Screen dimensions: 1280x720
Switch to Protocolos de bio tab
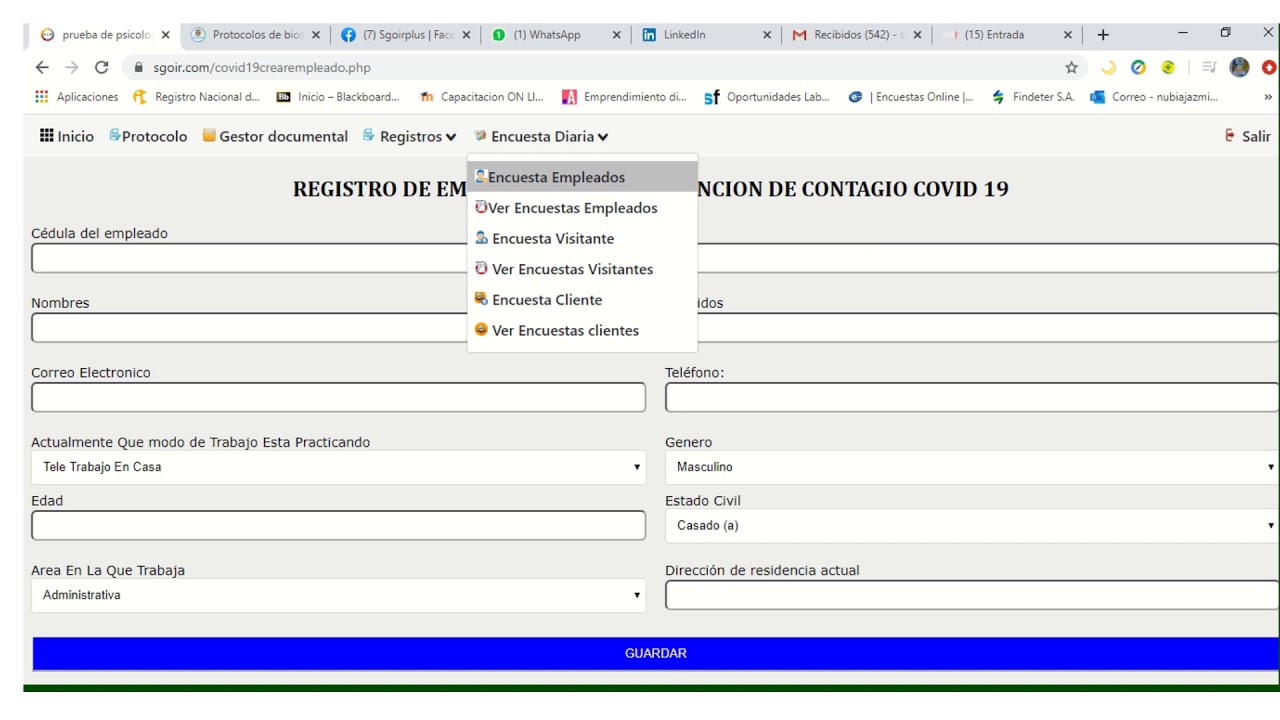click(x=254, y=34)
